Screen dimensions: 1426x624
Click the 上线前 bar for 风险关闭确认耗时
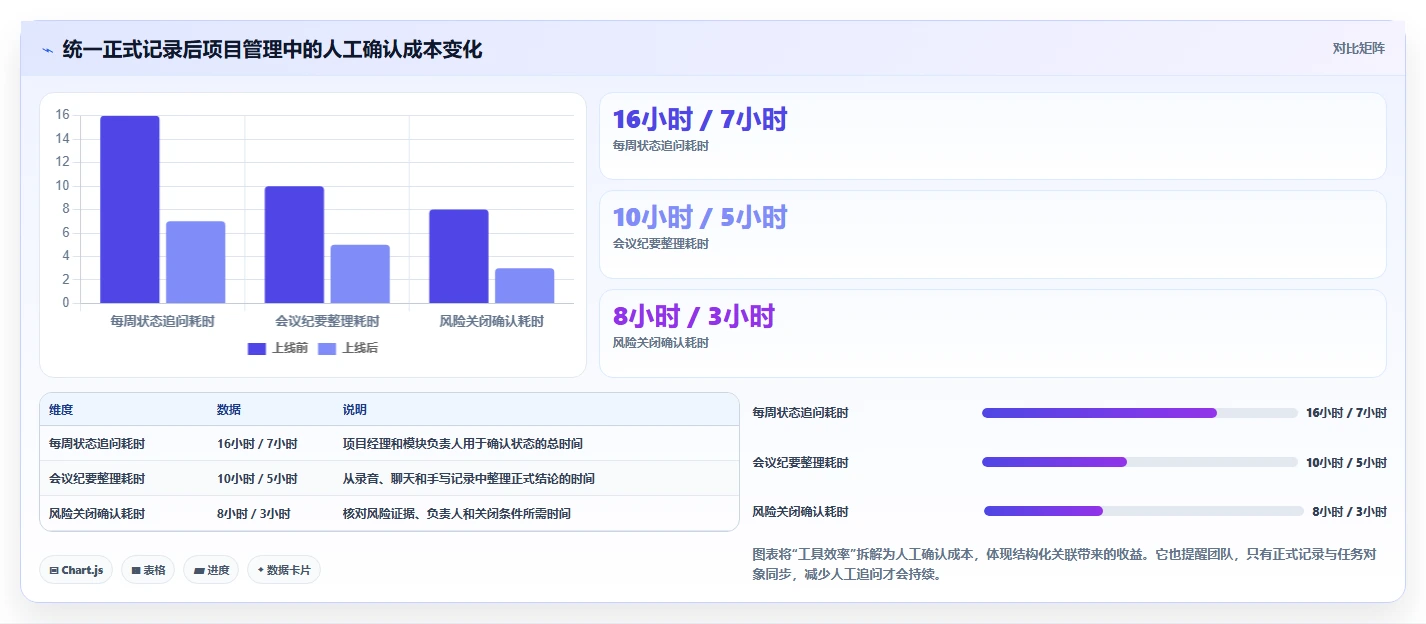click(459, 256)
